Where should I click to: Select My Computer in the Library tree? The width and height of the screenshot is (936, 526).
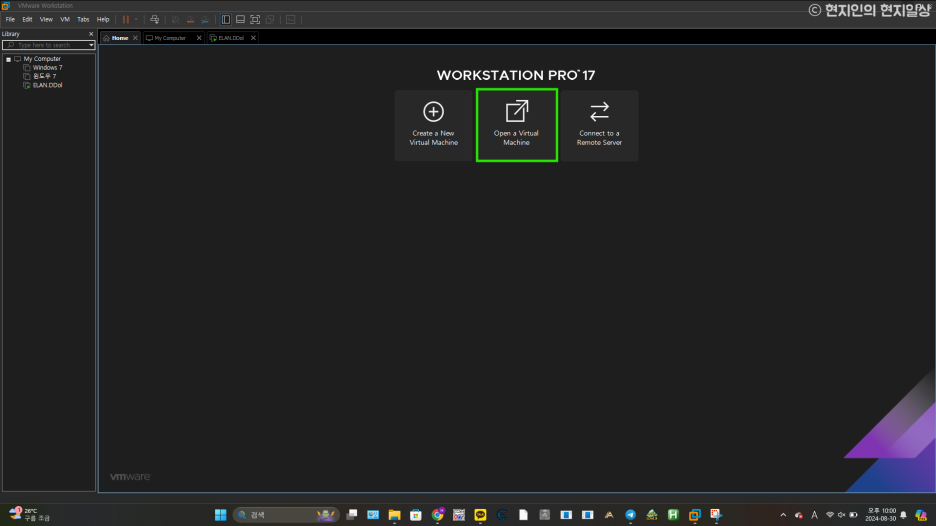pos(42,59)
